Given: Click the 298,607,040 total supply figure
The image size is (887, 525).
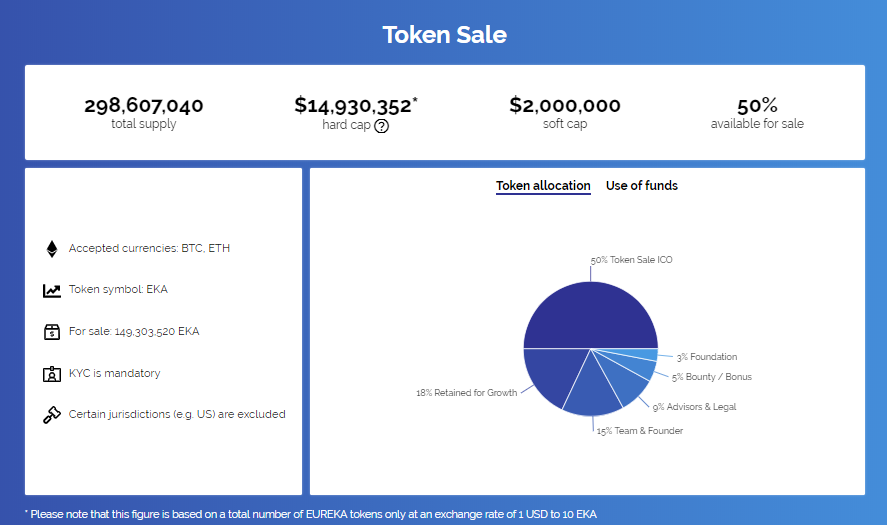Looking at the screenshot, I should (x=144, y=105).
